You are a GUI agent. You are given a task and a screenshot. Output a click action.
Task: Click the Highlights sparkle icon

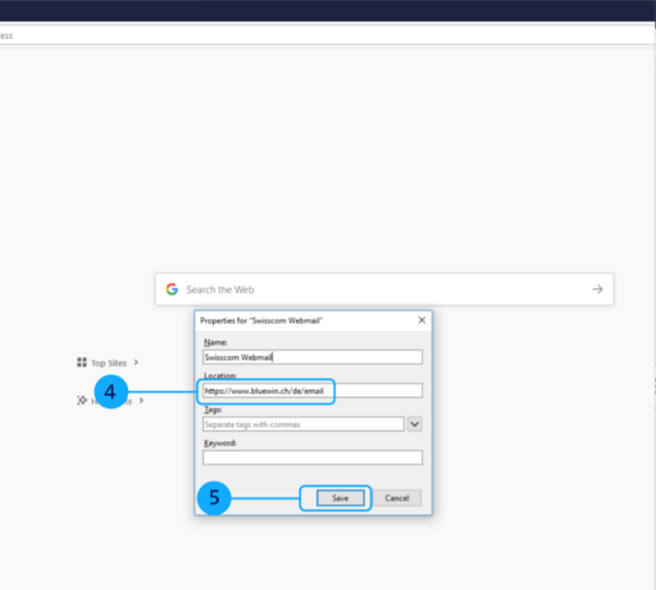click(x=82, y=400)
